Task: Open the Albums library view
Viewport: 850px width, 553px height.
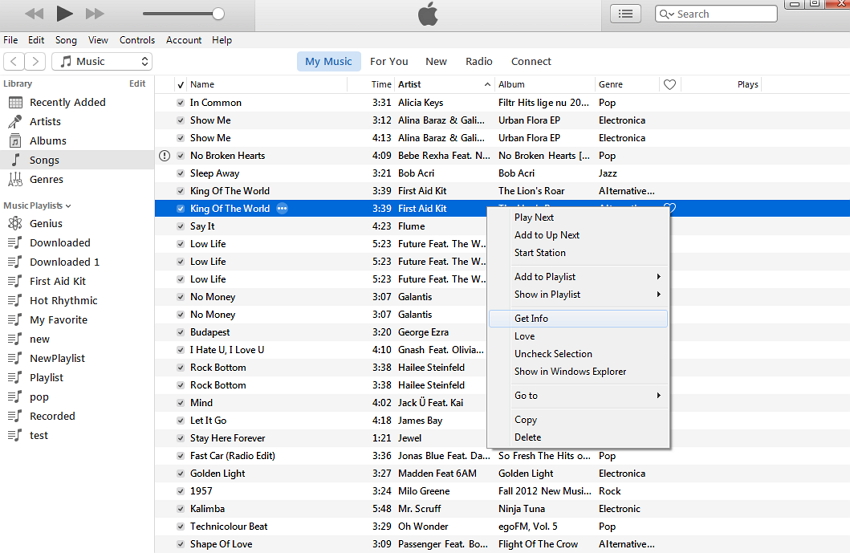Action: click(48, 141)
